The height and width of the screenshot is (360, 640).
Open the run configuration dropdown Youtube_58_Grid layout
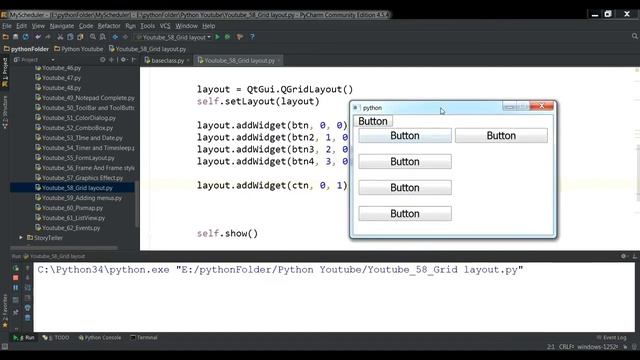pos(173,37)
